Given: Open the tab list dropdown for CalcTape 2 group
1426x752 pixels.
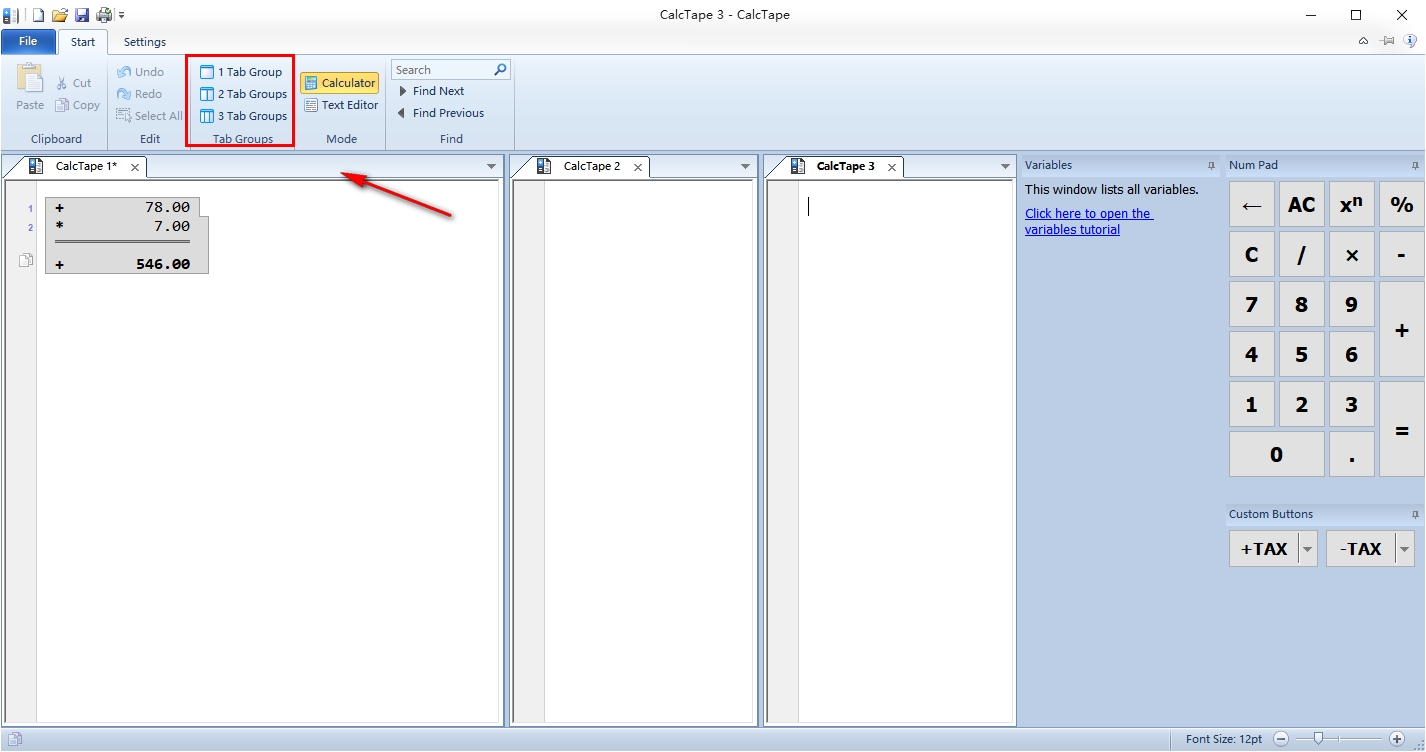Looking at the screenshot, I should (745, 167).
